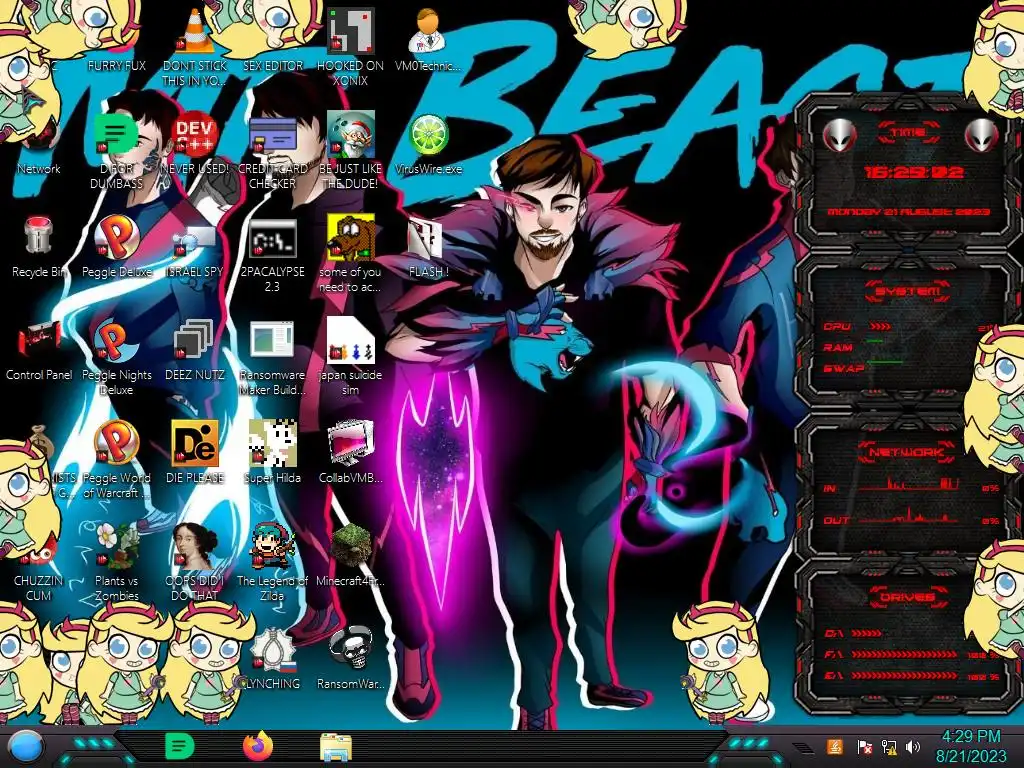Open the Start orb on the taskbar
Screen dimensions: 1024x768
pyautogui.click(x=25, y=747)
